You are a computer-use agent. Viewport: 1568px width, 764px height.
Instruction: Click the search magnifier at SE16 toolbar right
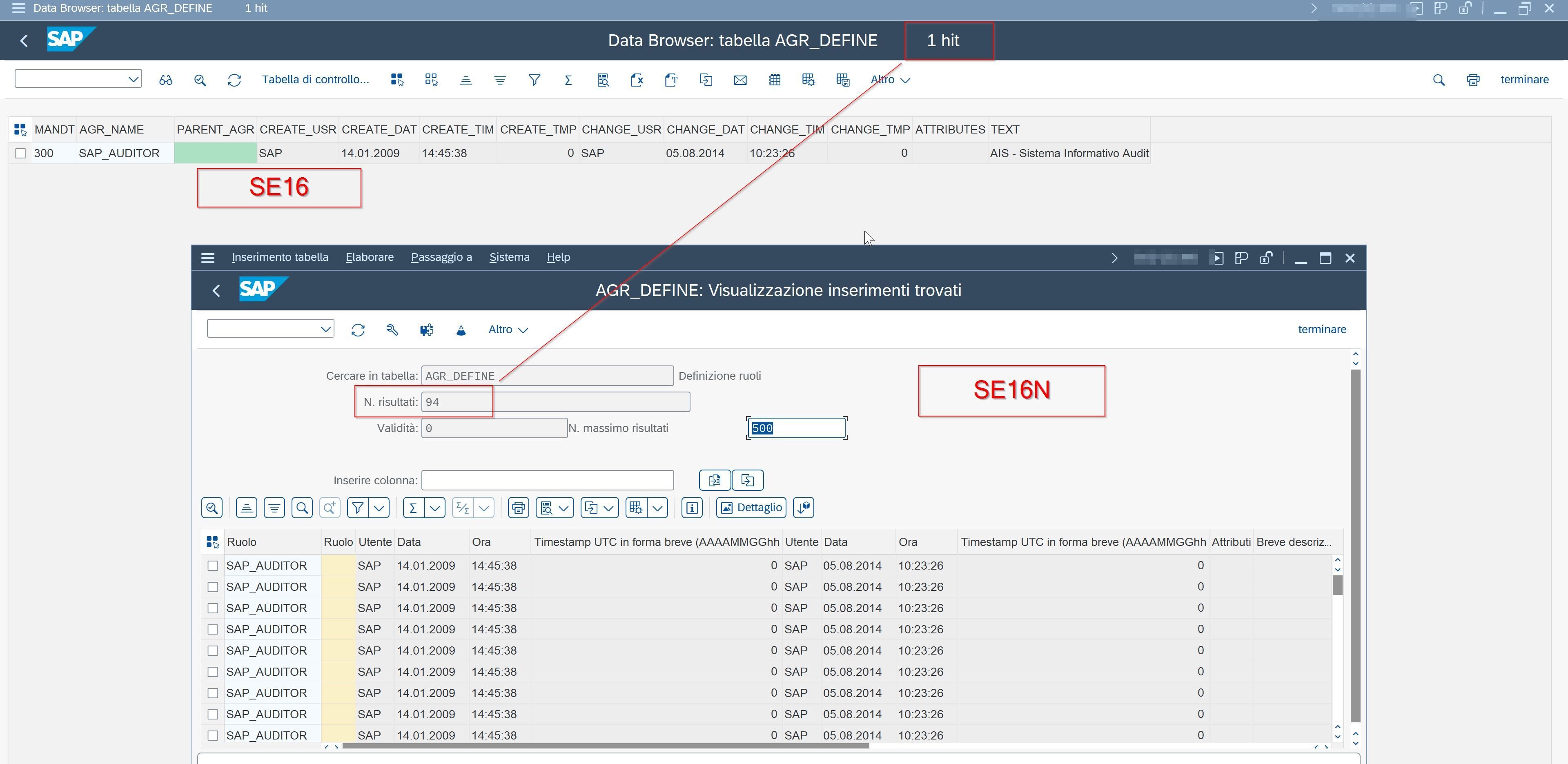pyautogui.click(x=1438, y=80)
